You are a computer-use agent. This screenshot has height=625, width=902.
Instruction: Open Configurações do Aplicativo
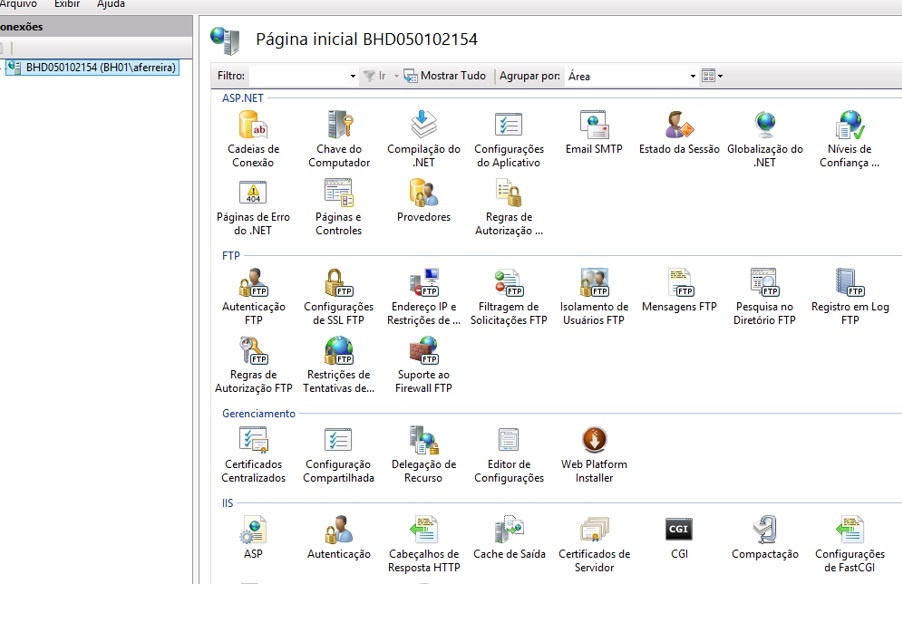click(x=509, y=140)
